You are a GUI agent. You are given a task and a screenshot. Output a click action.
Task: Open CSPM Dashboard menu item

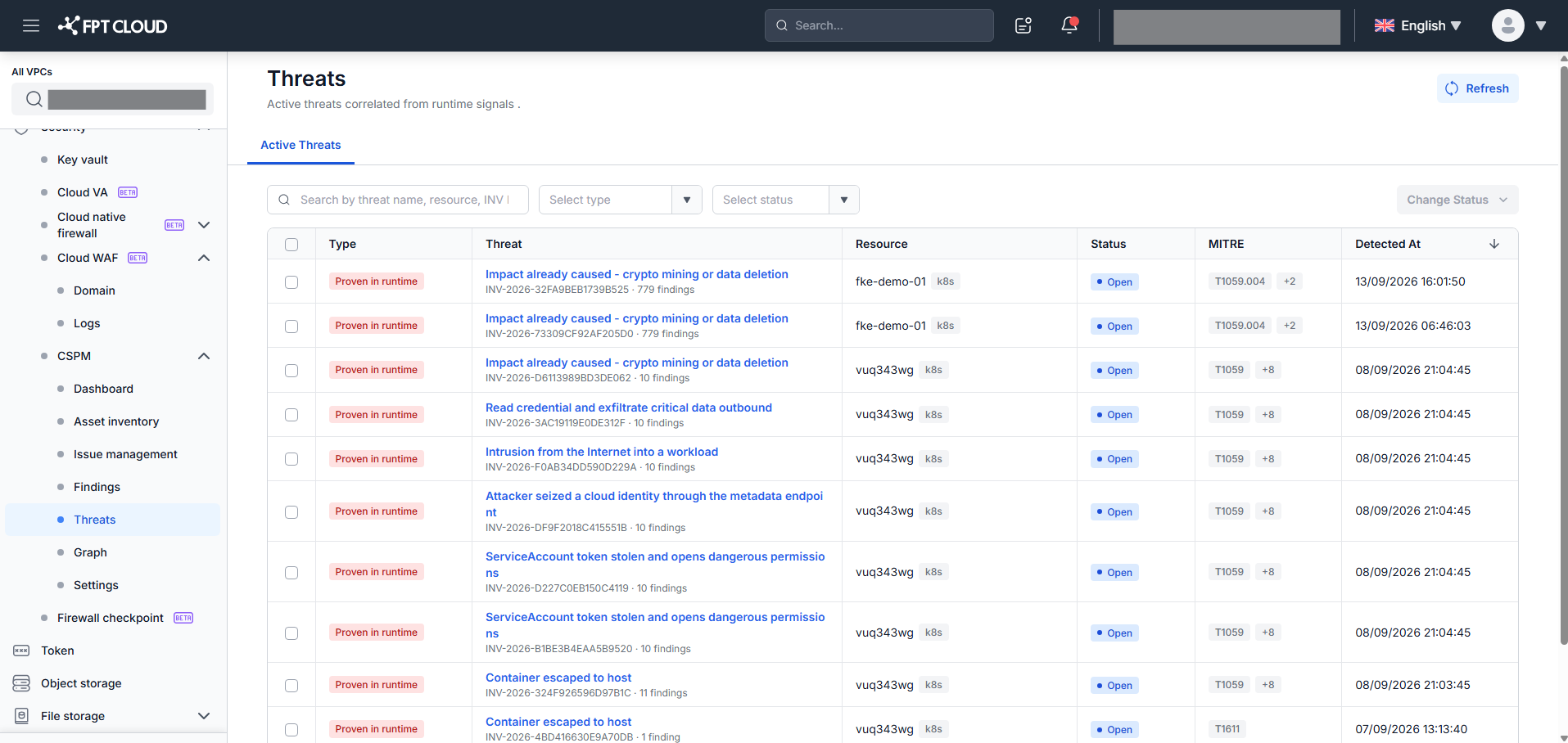pos(103,389)
